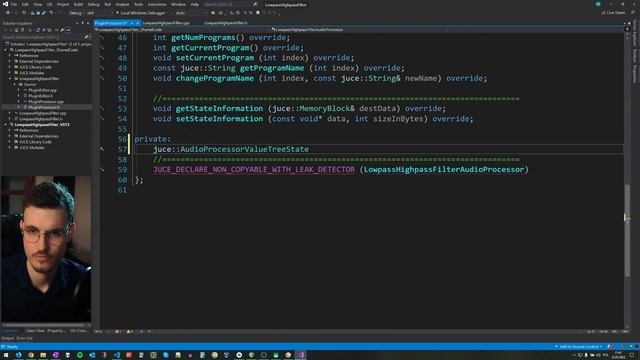640x360 pixels.
Task: Click the Undo toolbar icon
Action: click(51, 13)
